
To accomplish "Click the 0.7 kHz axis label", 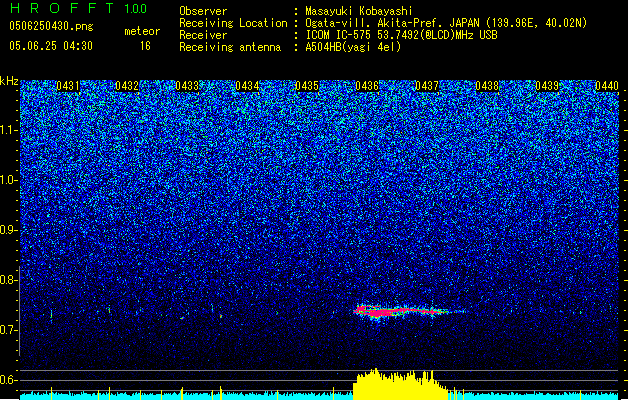I will pyautogui.click(x=9, y=330).
